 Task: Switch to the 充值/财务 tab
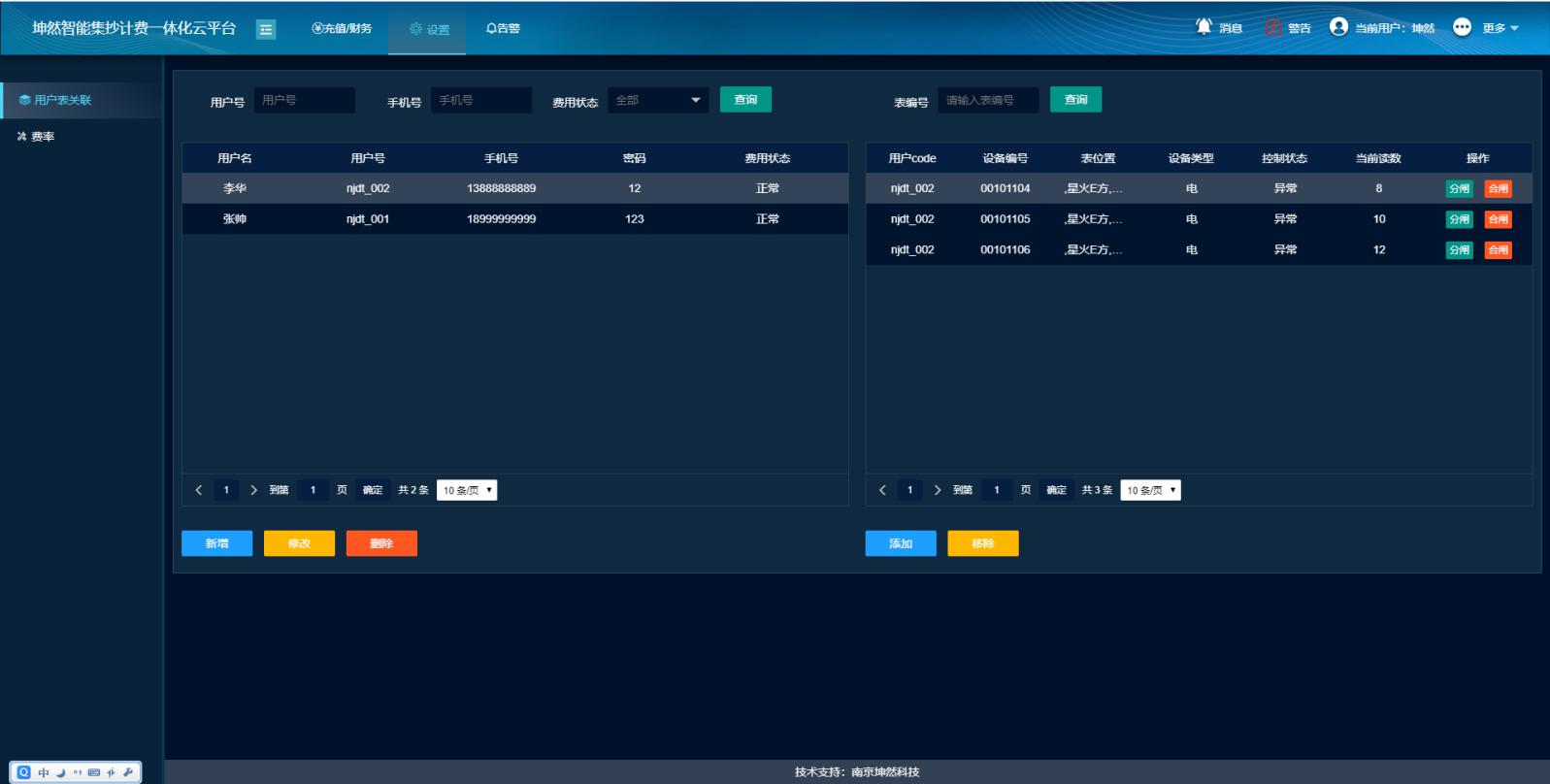[x=342, y=28]
